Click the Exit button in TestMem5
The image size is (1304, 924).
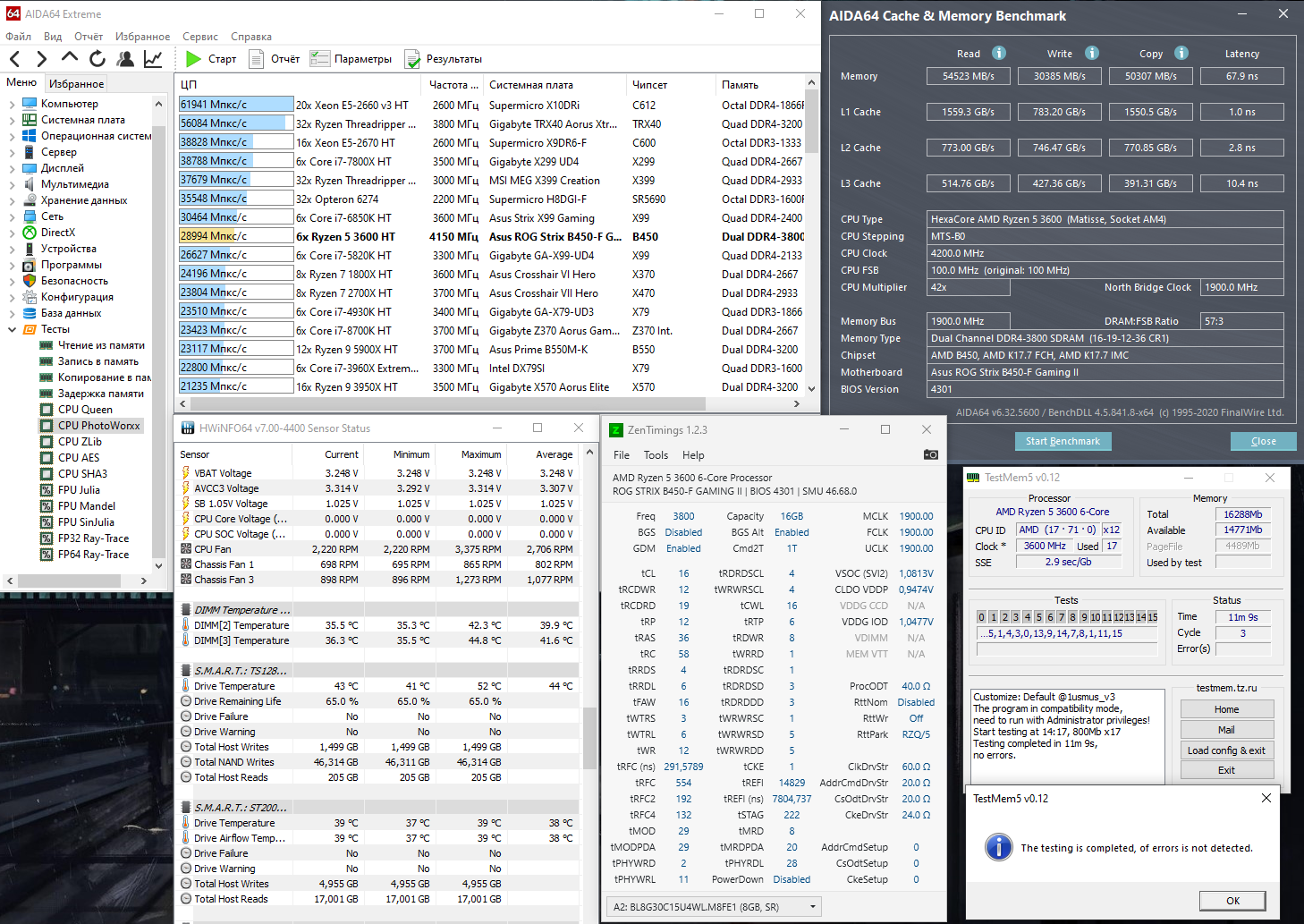click(x=1226, y=770)
